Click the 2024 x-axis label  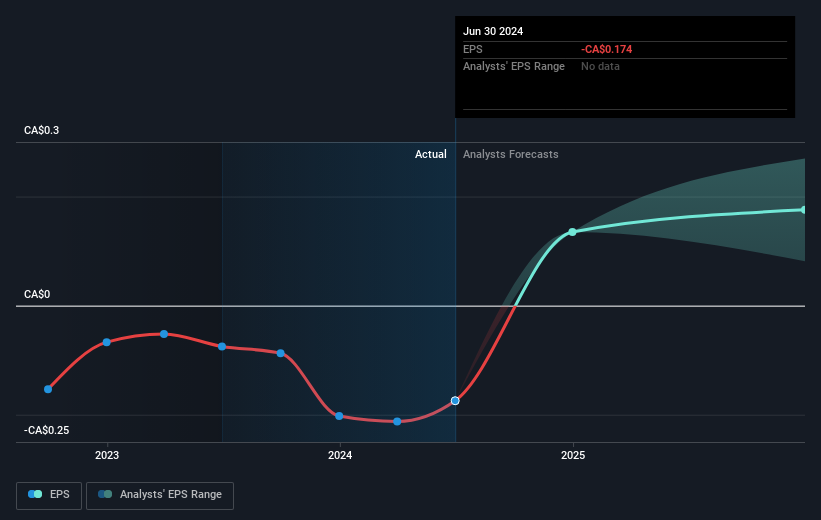coord(340,456)
